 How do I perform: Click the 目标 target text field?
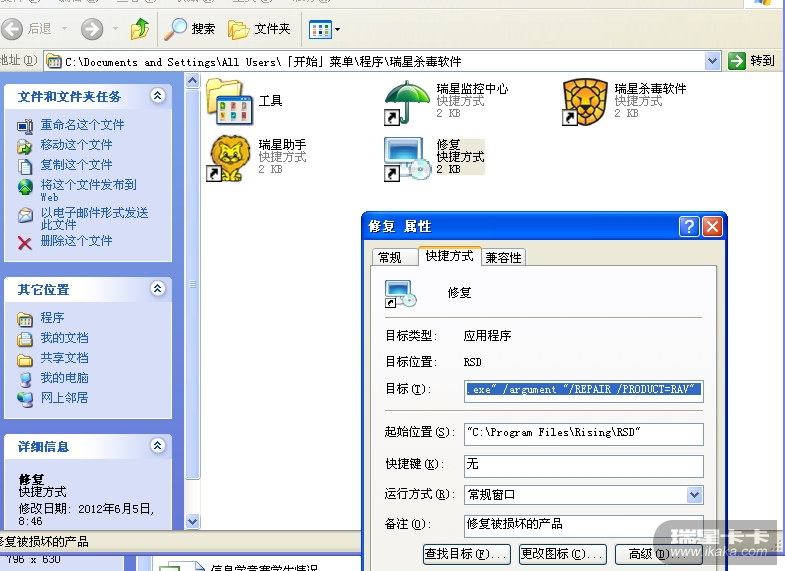[x=584, y=391]
